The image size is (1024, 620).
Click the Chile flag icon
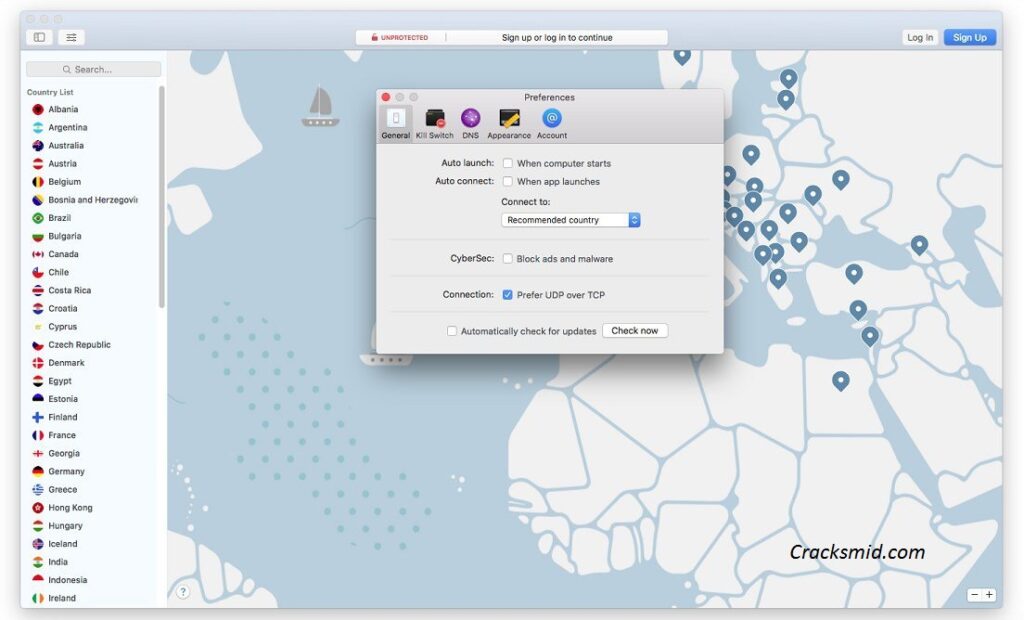point(38,272)
